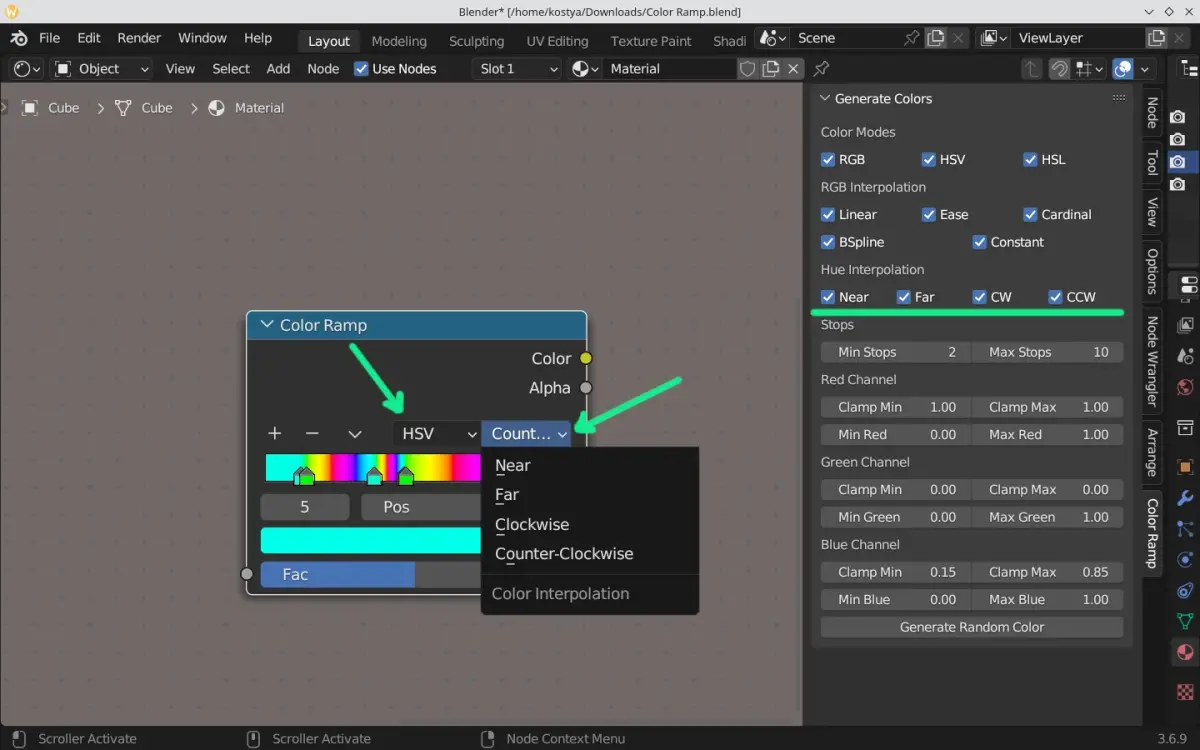Toggle the Constant checkbox

click(980, 242)
